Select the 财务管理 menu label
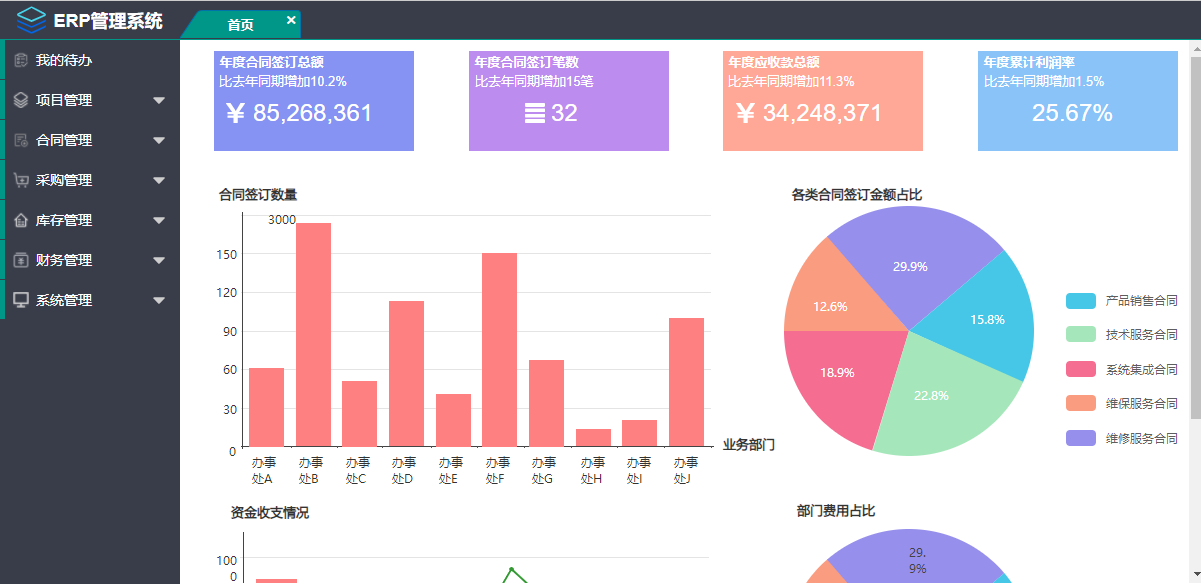Viewport: 1201px width, 584px height. pos(64,260)
